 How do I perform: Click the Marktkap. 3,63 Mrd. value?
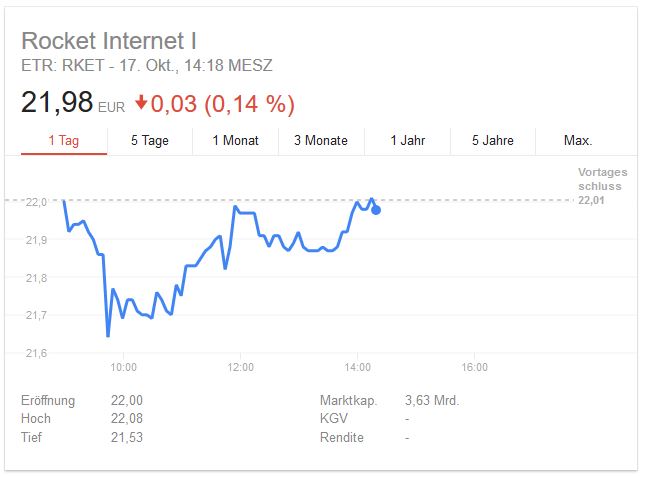[431, 401]
